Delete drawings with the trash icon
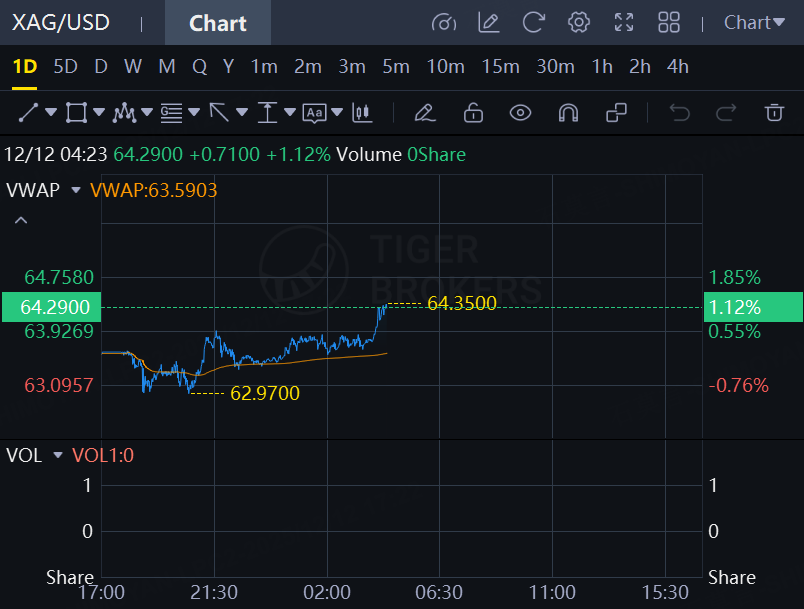 [774, 113]
